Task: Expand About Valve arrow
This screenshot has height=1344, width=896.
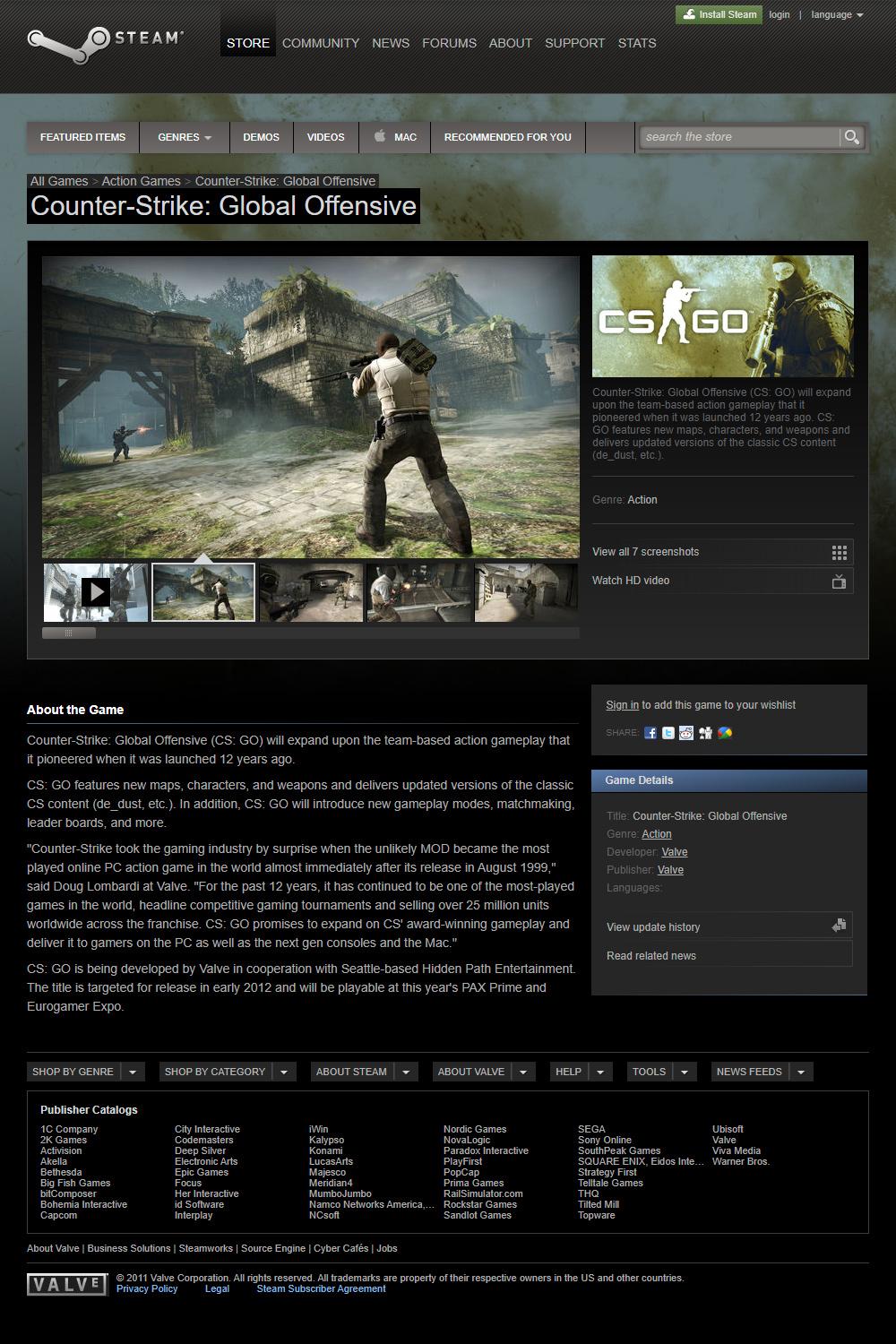Action: [523, 1072]
